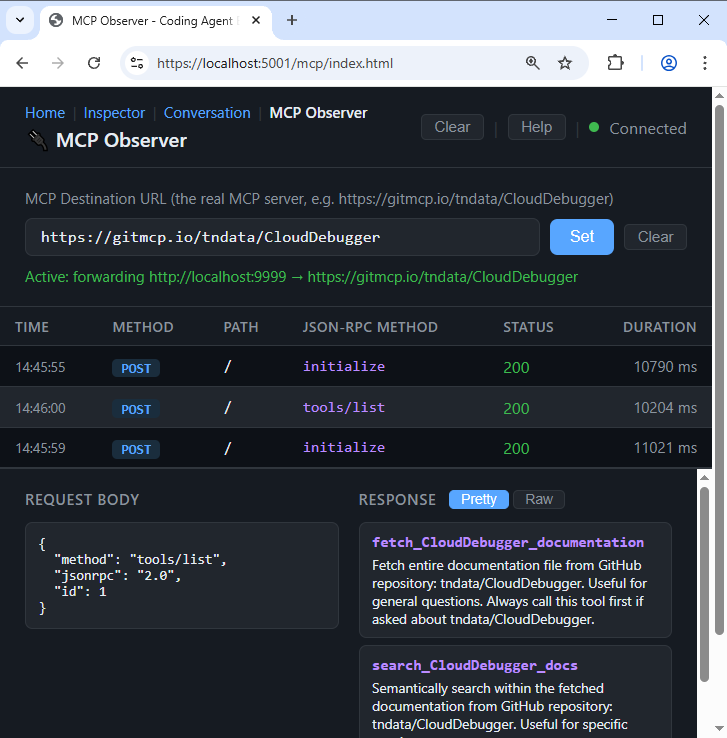Click the JSON-RPC METHOD column header

(x=370, y=327)
